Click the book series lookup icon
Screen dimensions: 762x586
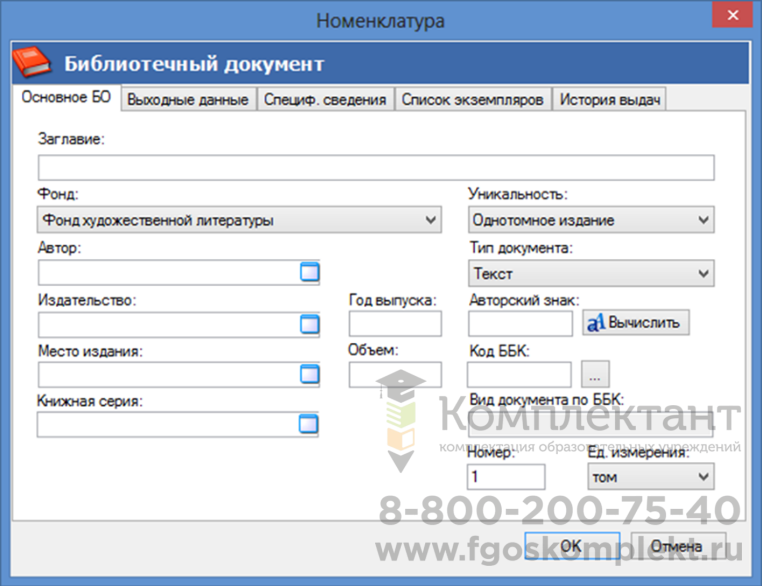[309, 426]
